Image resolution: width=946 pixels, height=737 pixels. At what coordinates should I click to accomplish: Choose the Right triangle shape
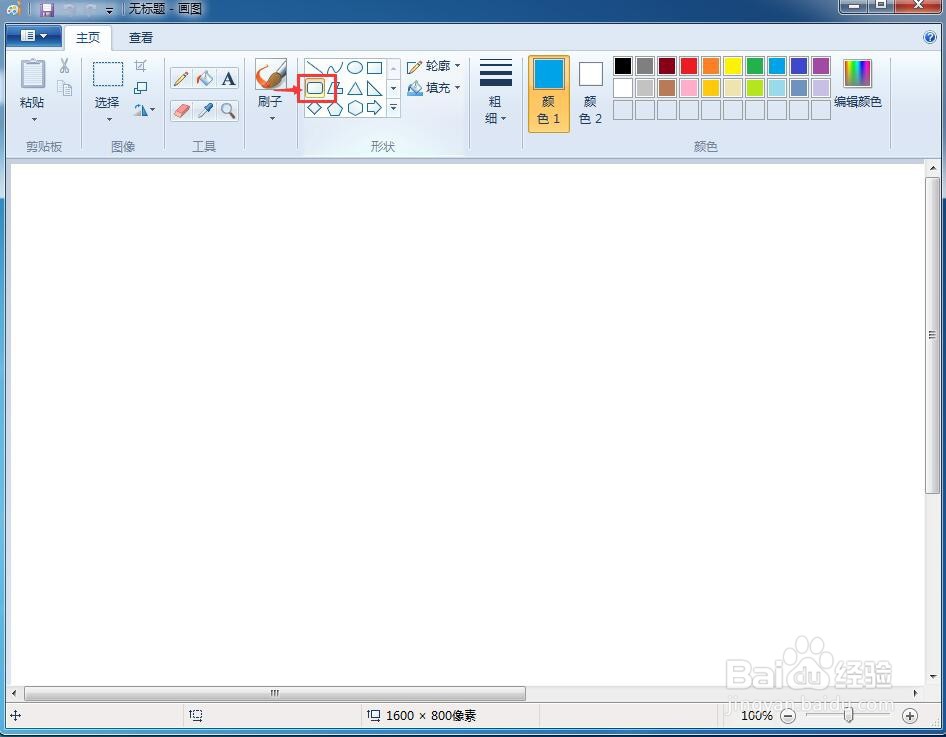375,89
